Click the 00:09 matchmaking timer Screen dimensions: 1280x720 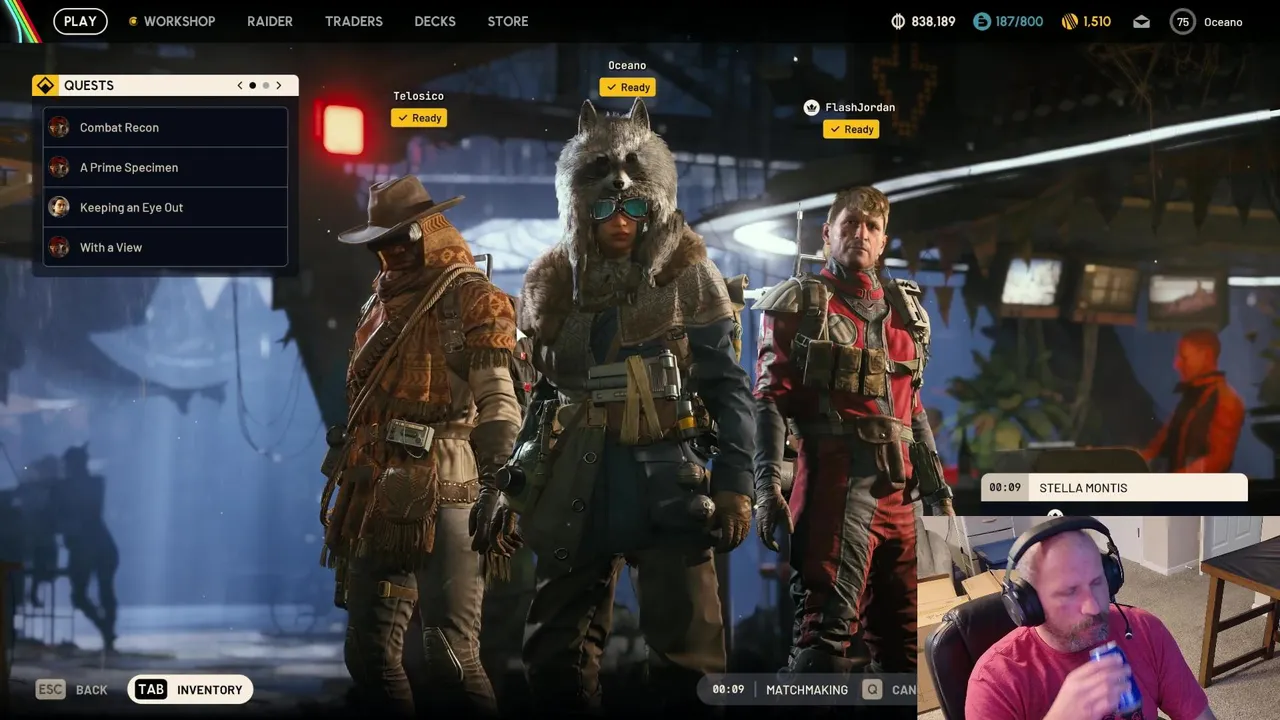point(728,690)
